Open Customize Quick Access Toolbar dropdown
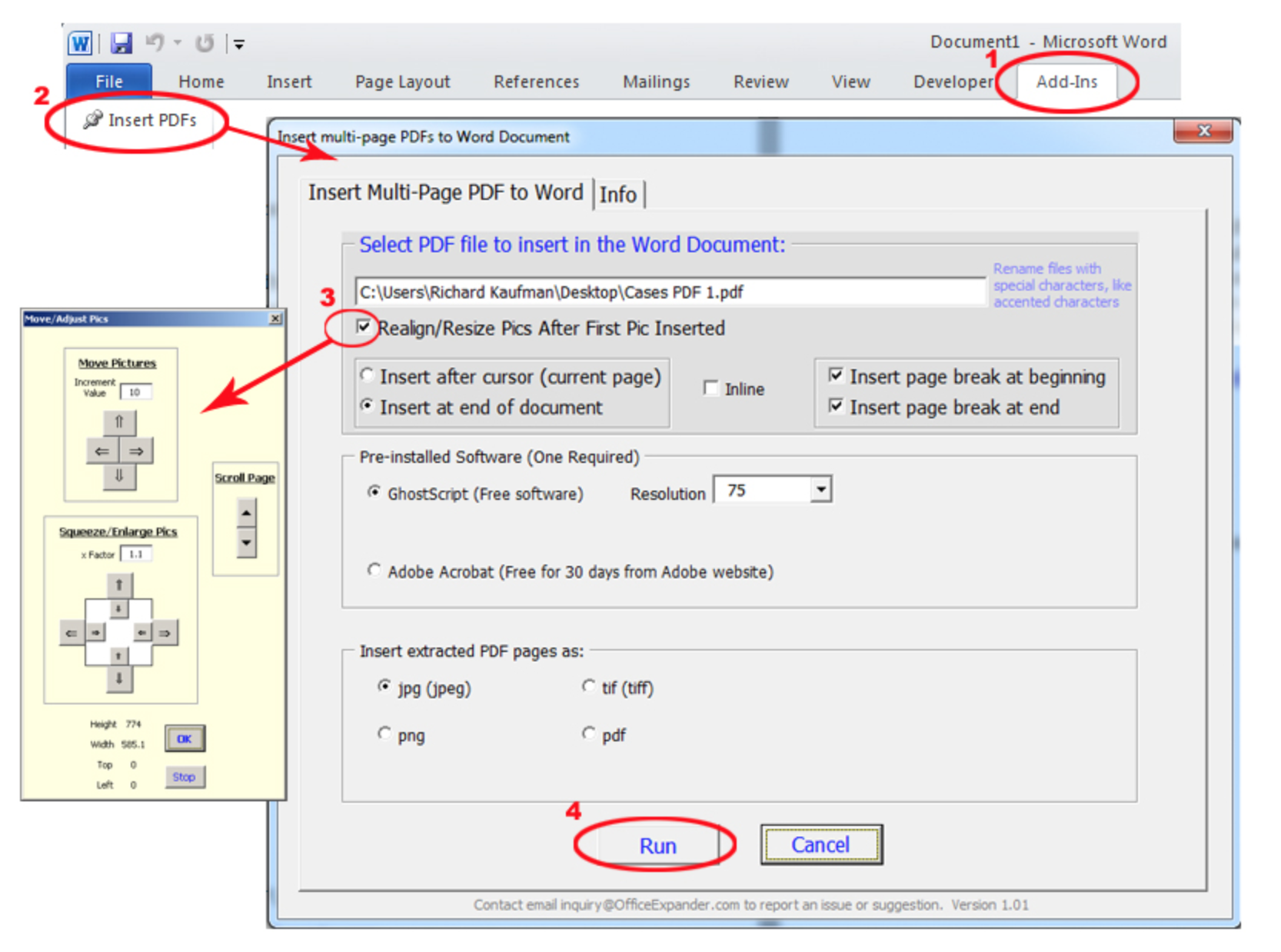The width and height of the screenshot is (1281, 952). coord(239,45)
